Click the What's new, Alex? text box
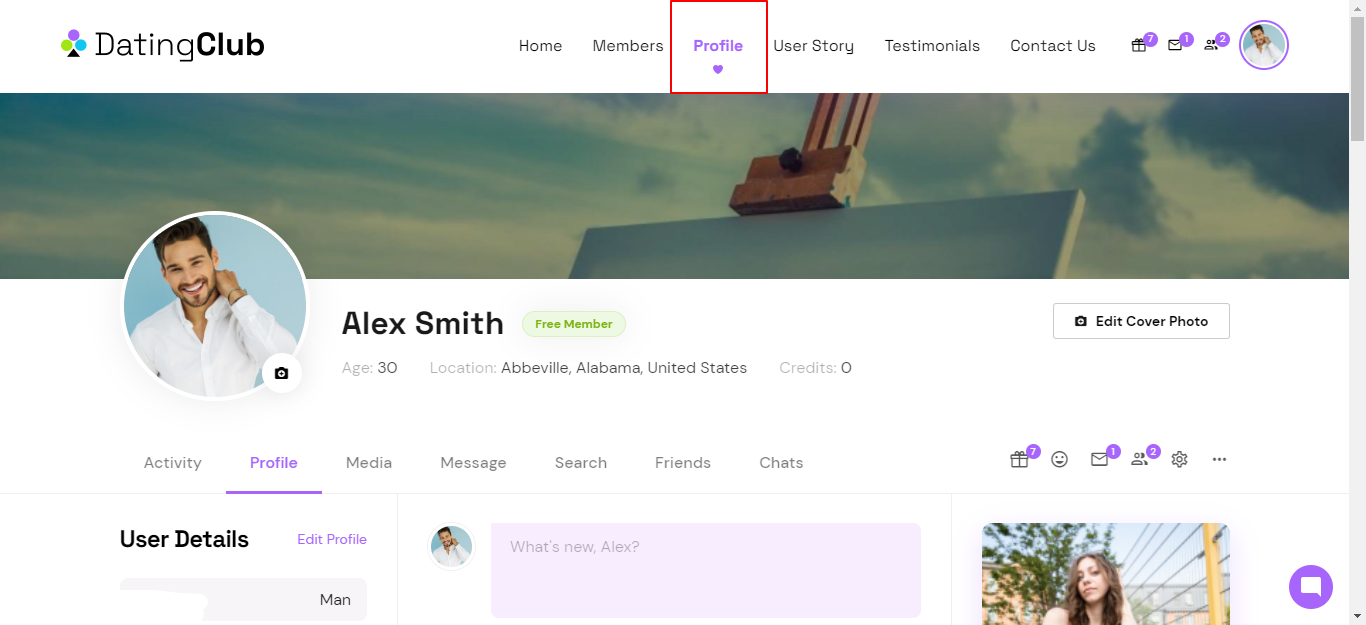The width and height of the screenshot is (1366, 625). tap(706, 570)
